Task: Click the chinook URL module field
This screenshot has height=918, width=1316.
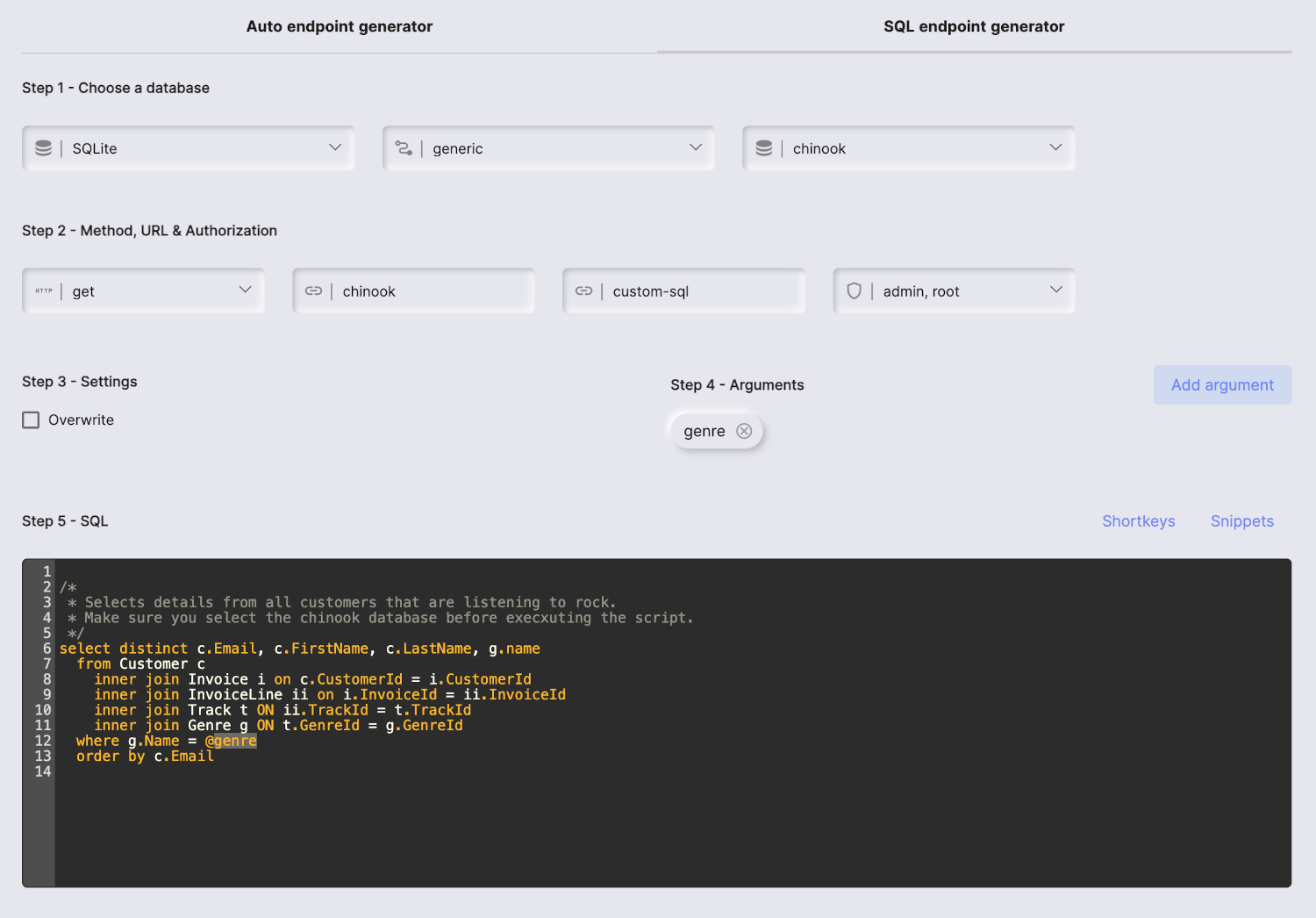Action: pos(413,290)
